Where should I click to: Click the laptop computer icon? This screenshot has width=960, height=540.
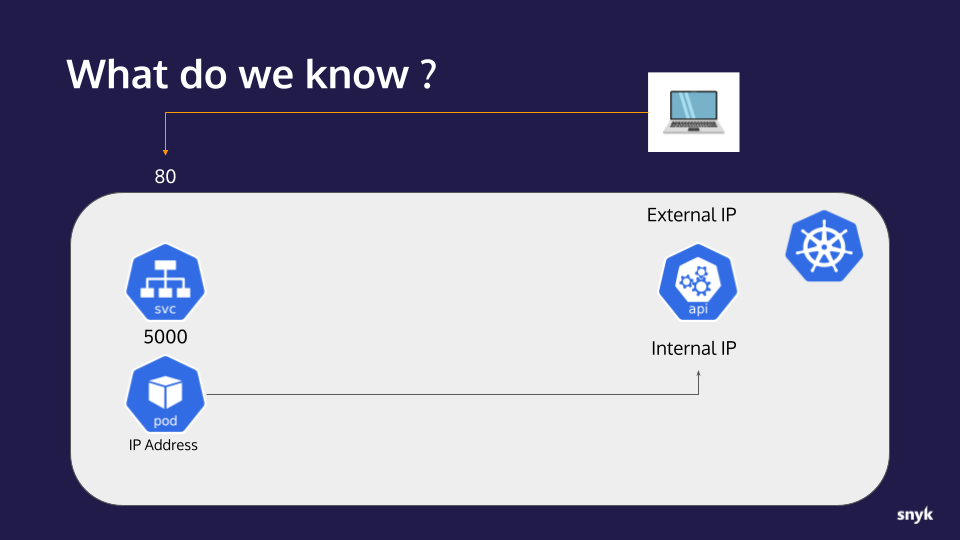(693, 112)
